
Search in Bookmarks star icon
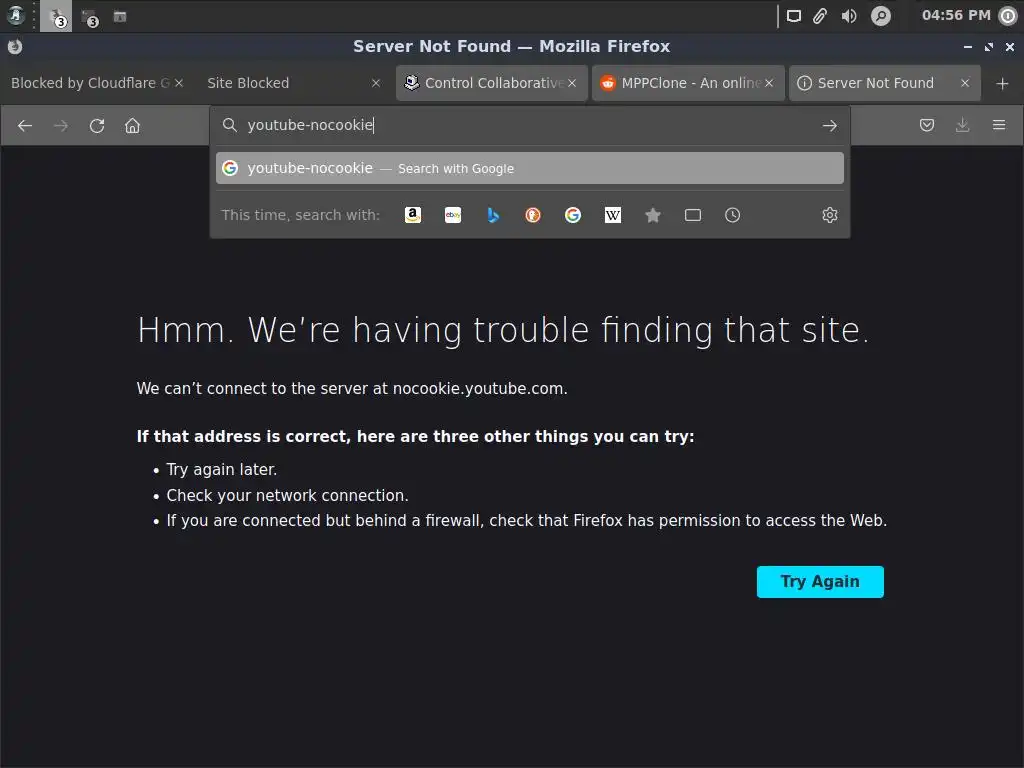[x=652, y=215]
